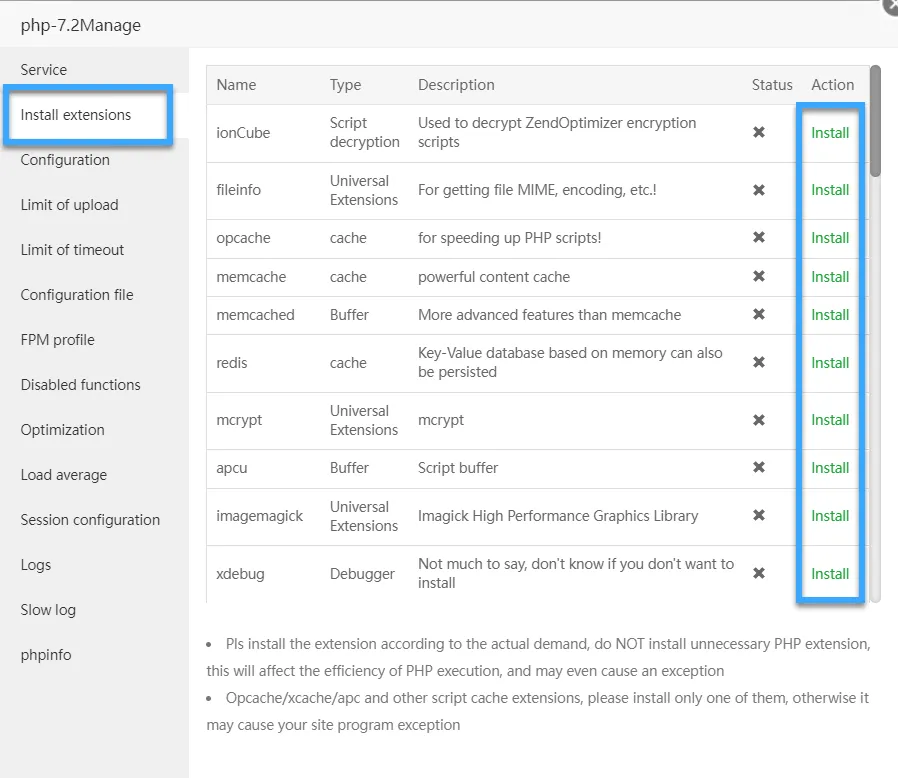
Task: Go to Limit of upload
Action: tap(69, 205)
